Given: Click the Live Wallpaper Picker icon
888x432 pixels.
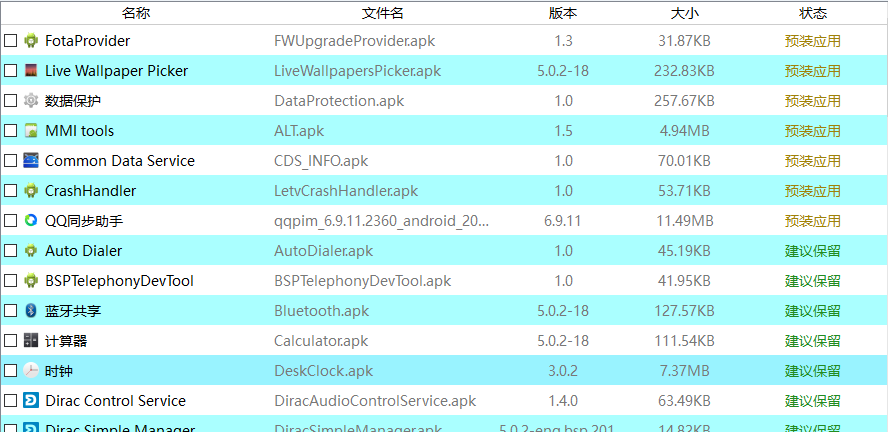Looking at the screenshot, I should pyautogui.click(x=31, y=71).
